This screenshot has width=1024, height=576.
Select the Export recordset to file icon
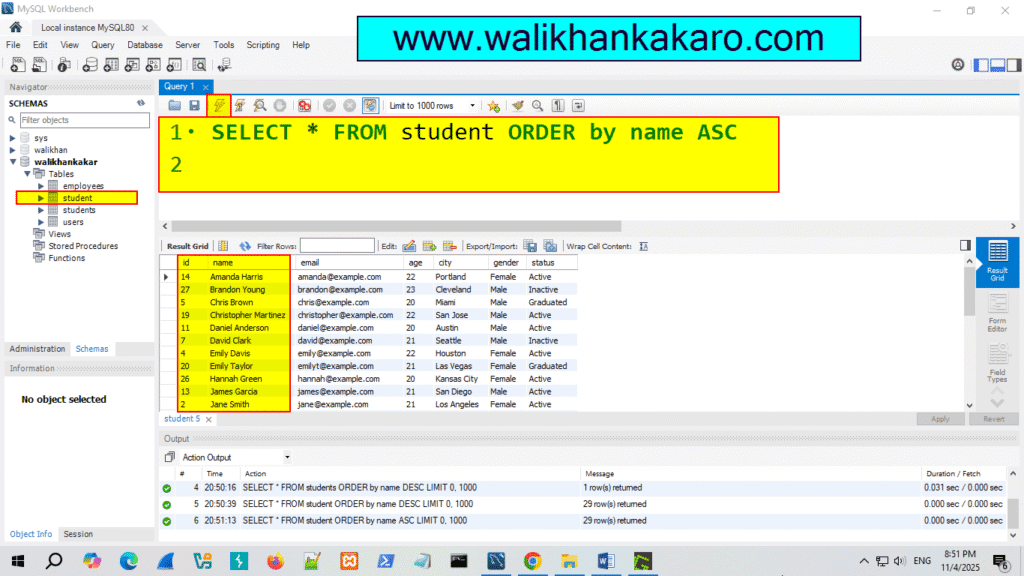point(531,246)
